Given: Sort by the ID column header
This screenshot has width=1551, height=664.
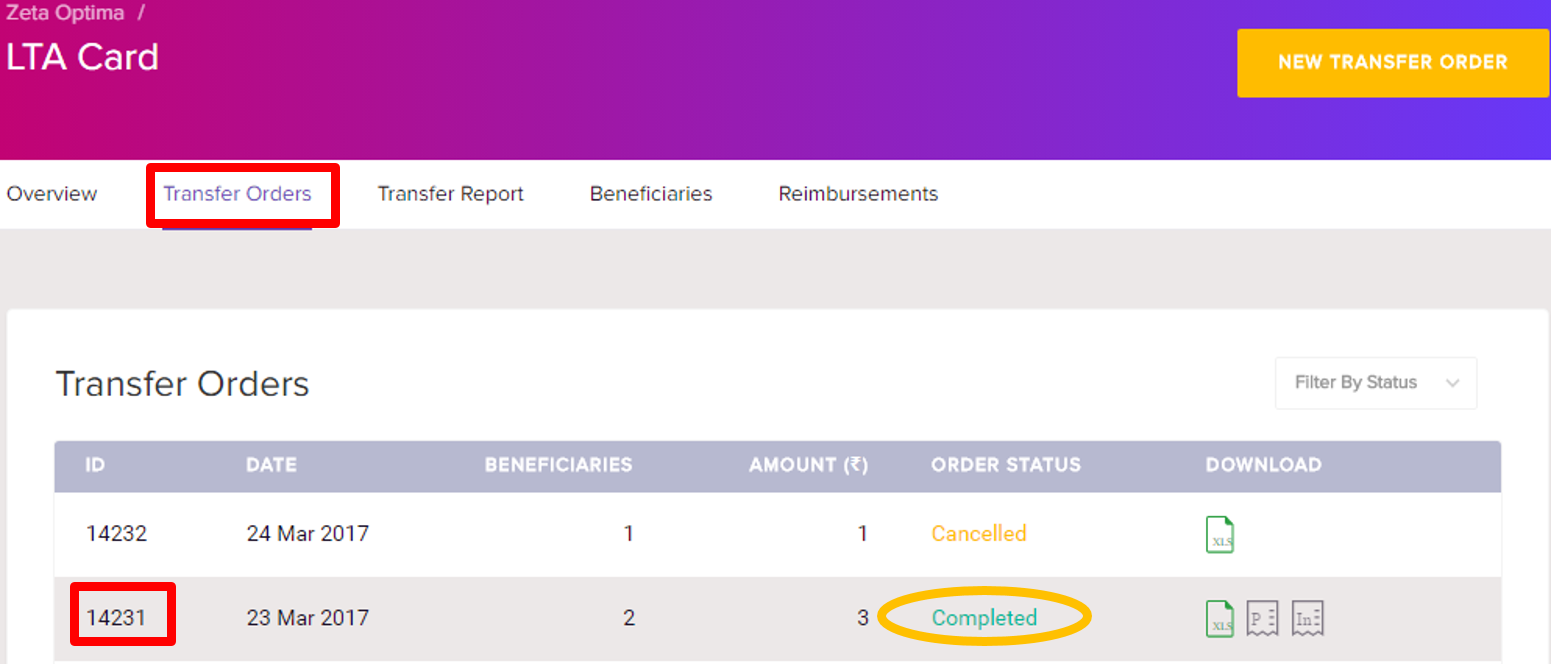Looking at the screenshot, I should pos(95,465).
